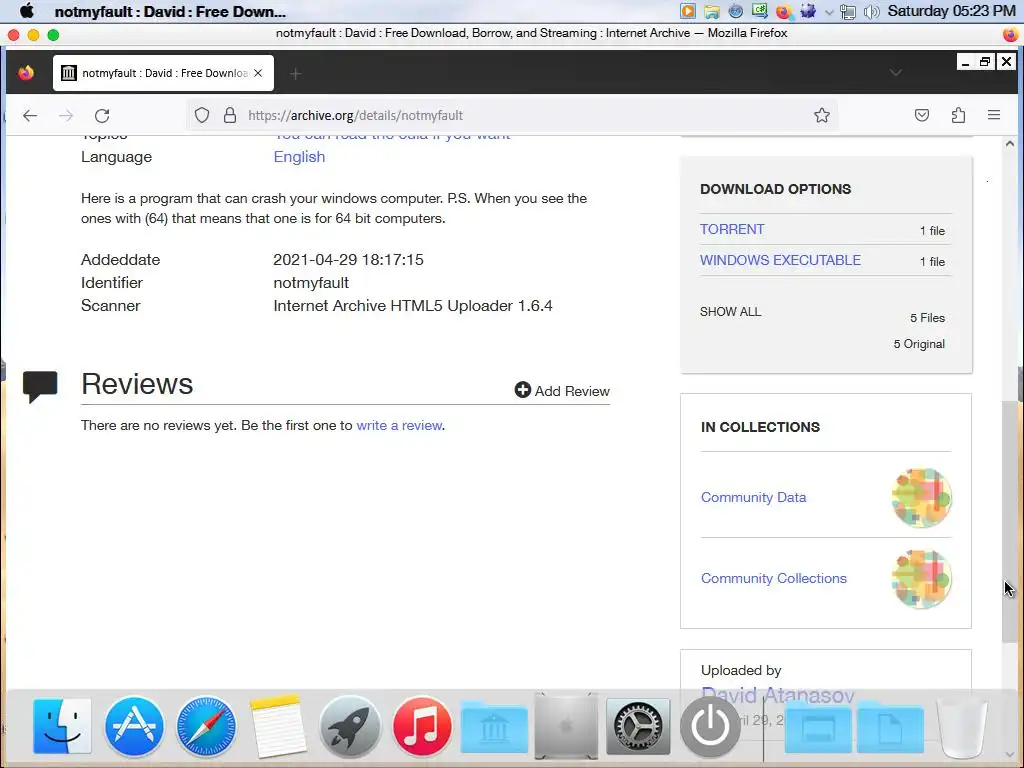Open the Community Data collection link

(x=753, y=497)
